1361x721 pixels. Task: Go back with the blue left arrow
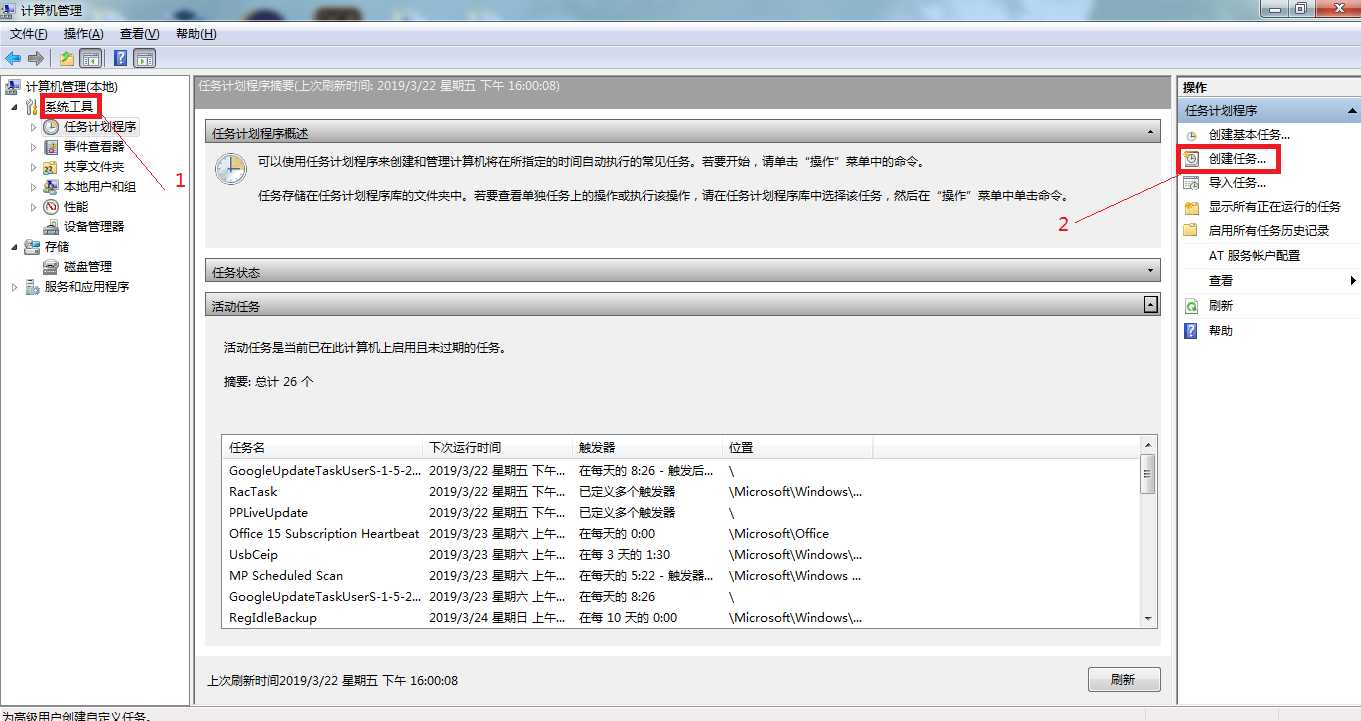pyautogui.click(x=13, y=58)
